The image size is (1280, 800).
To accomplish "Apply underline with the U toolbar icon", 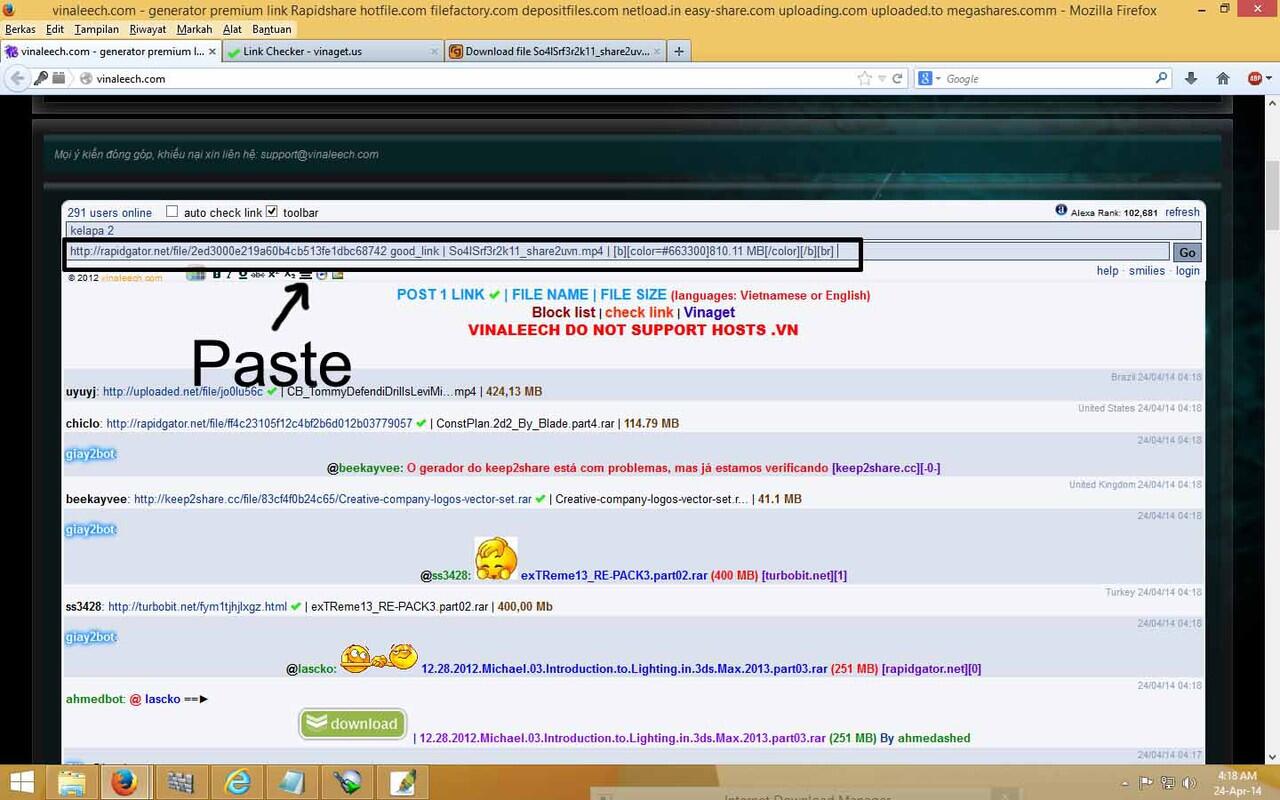I will [x=242, y=274].
